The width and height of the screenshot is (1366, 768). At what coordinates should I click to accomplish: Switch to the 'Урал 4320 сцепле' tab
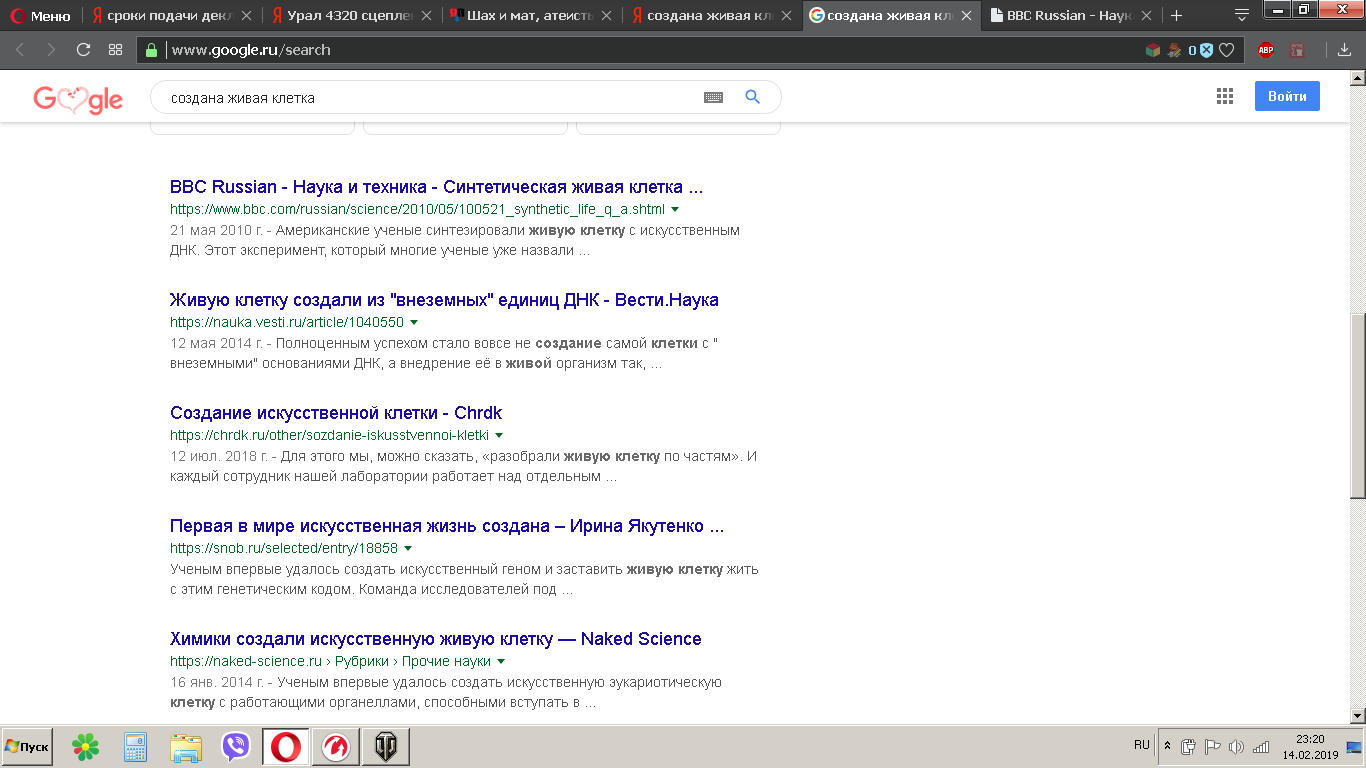[x=352, y=16]
